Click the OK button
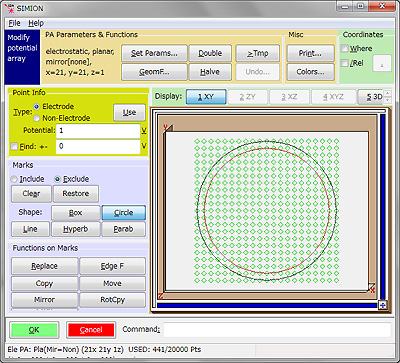The width and height of the screenshot is (400, 363). (34, 330)
